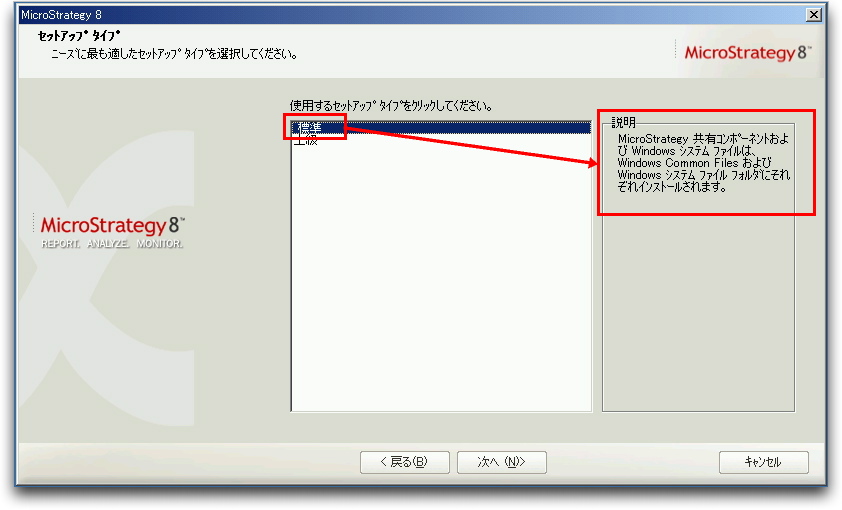Click the description text about Windows Common Files
The image size is (842, 510).
(x=703, y=163)
